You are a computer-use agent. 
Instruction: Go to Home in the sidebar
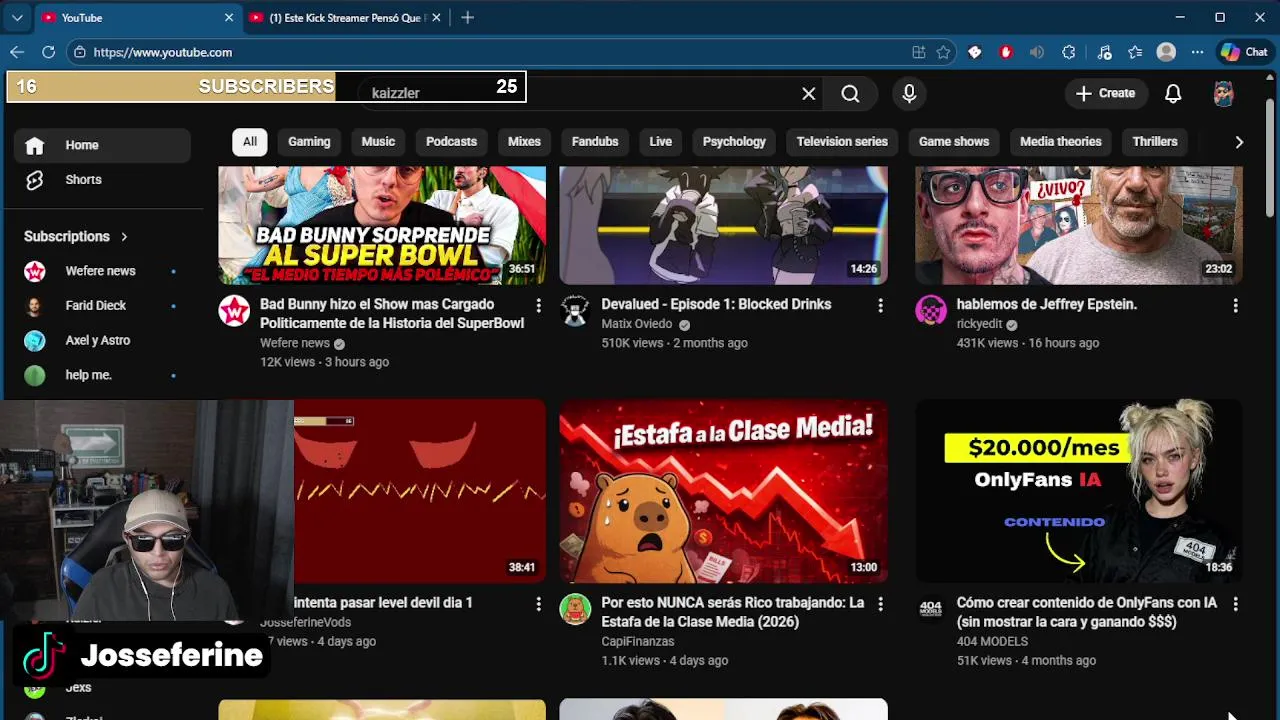102,145
